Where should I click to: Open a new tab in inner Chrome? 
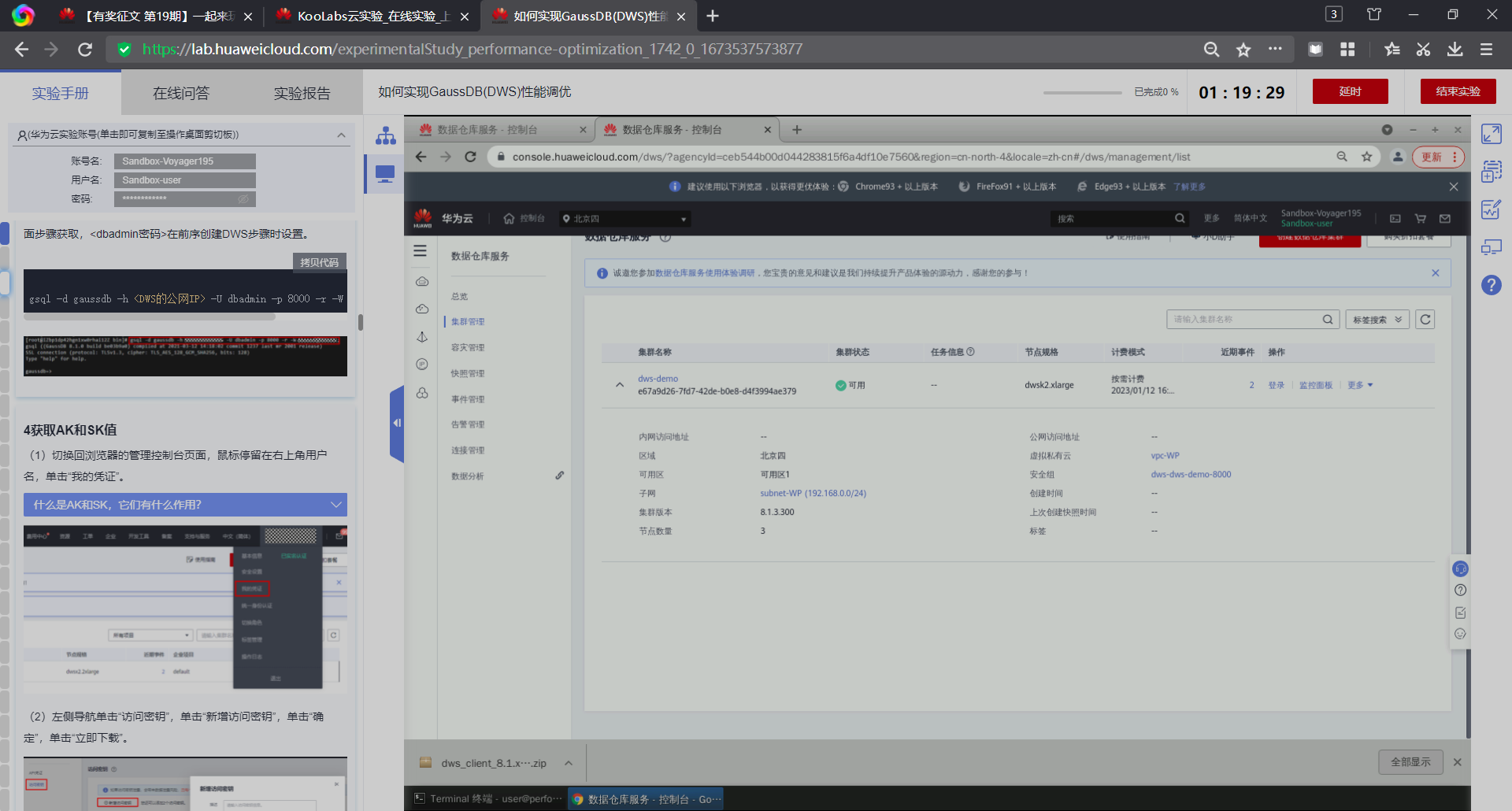pyautogui.click(x=797, y=130)
